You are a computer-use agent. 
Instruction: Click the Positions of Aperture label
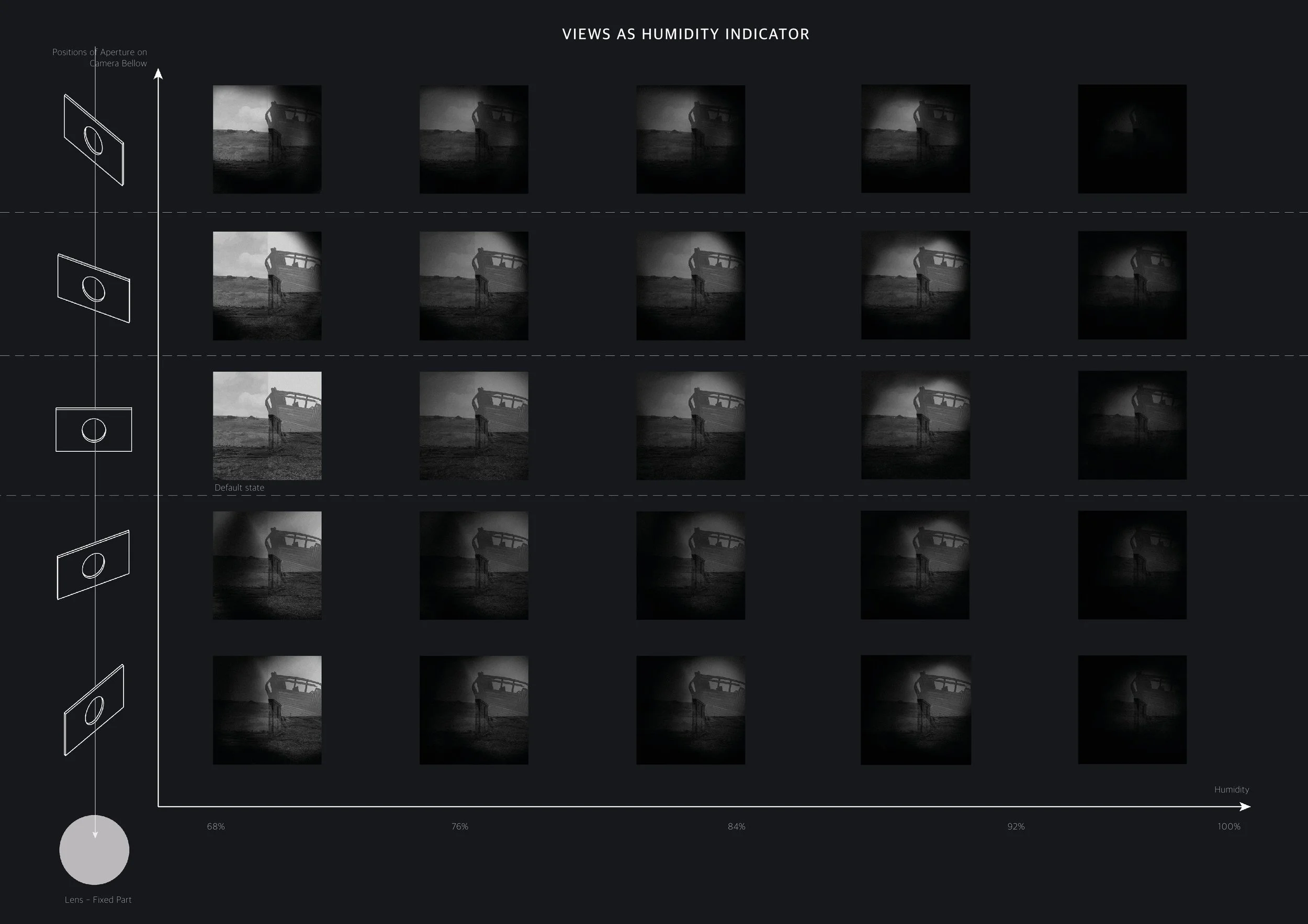[100, 58]
